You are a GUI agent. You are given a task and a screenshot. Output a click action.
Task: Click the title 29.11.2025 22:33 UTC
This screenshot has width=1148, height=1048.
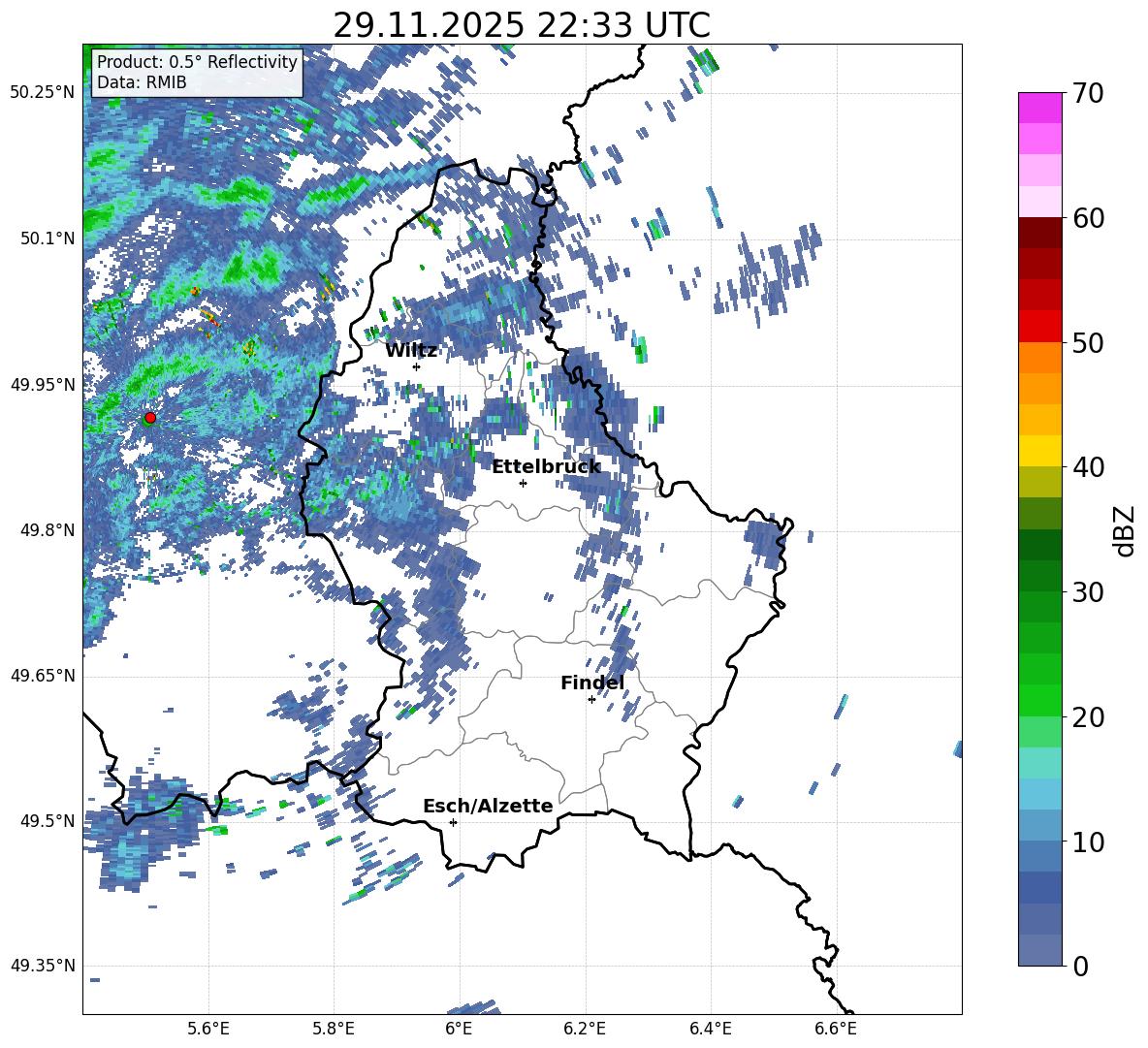pyautogui.click(x=522, y=25)
